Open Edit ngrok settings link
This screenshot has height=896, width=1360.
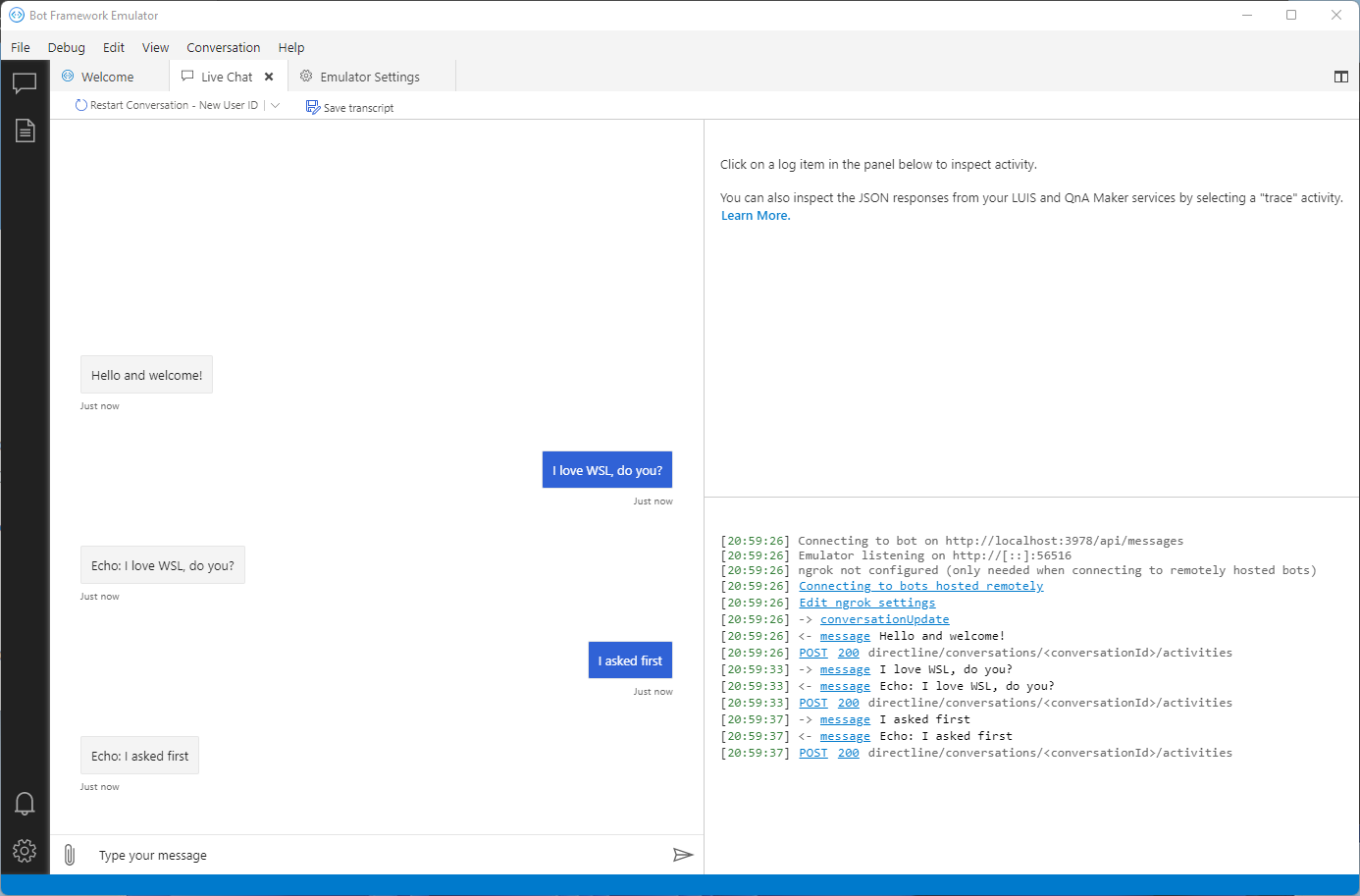867,603
